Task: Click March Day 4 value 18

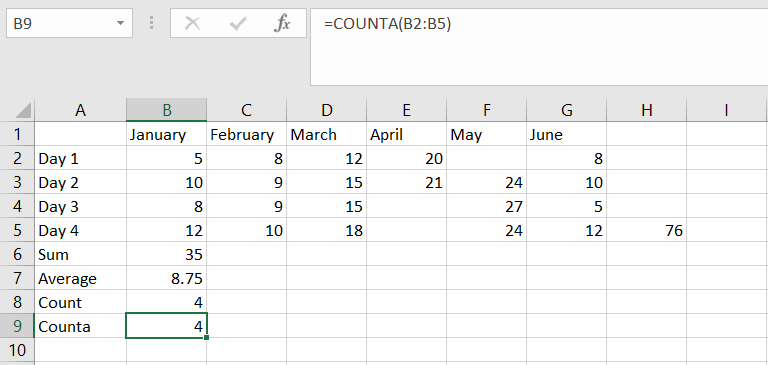Action: (327, 230)
